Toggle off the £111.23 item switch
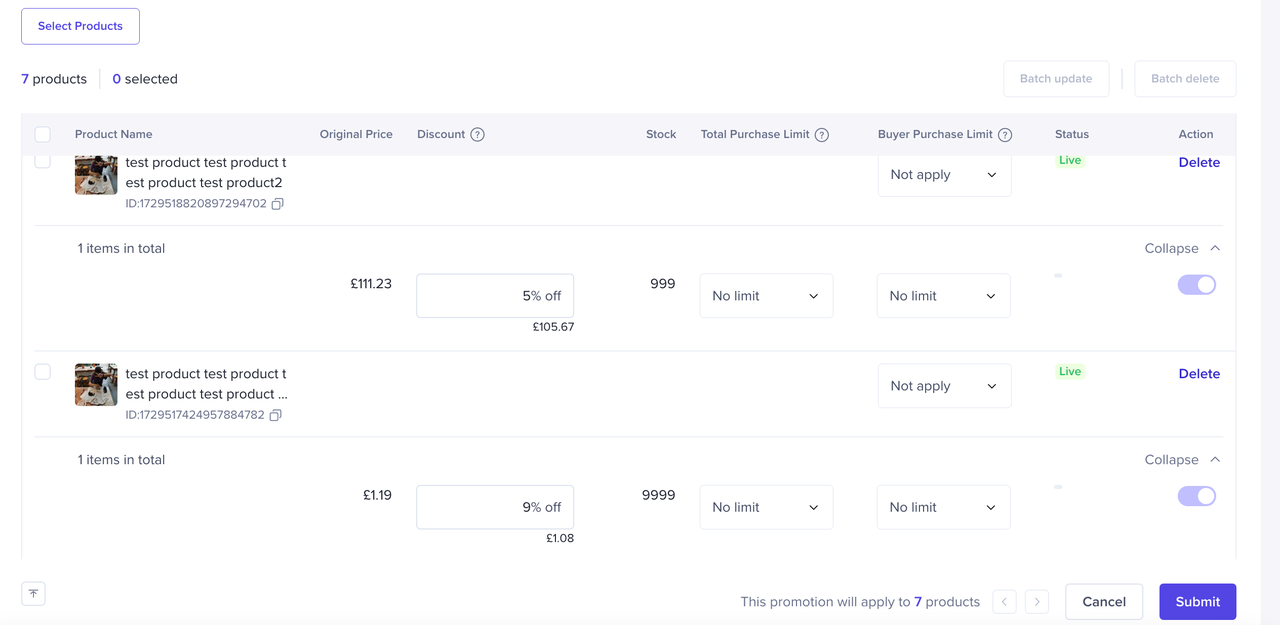Screen dimensions: 1280x625 [x=1197, y=285]
